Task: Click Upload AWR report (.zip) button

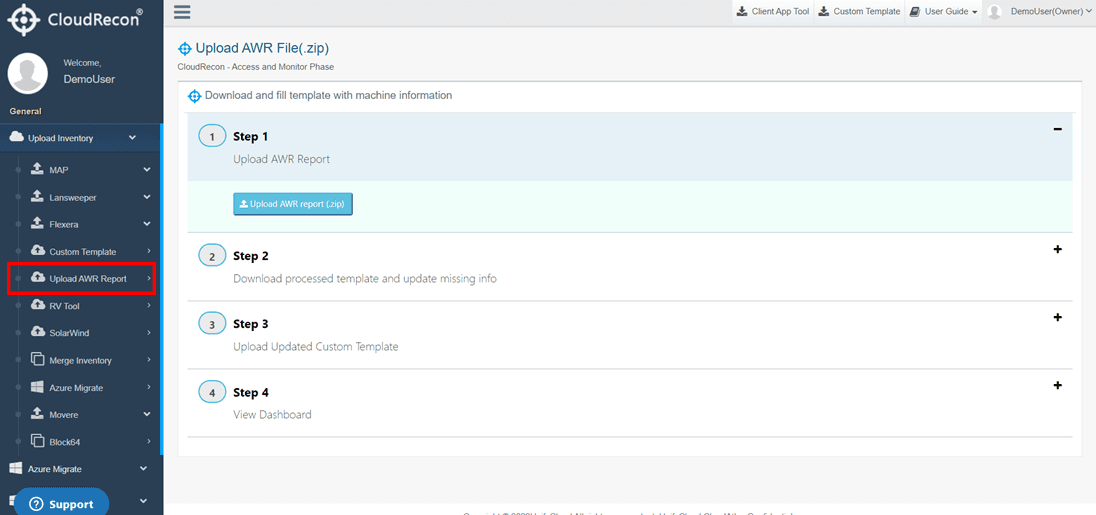Action: [x=293, y=204]
